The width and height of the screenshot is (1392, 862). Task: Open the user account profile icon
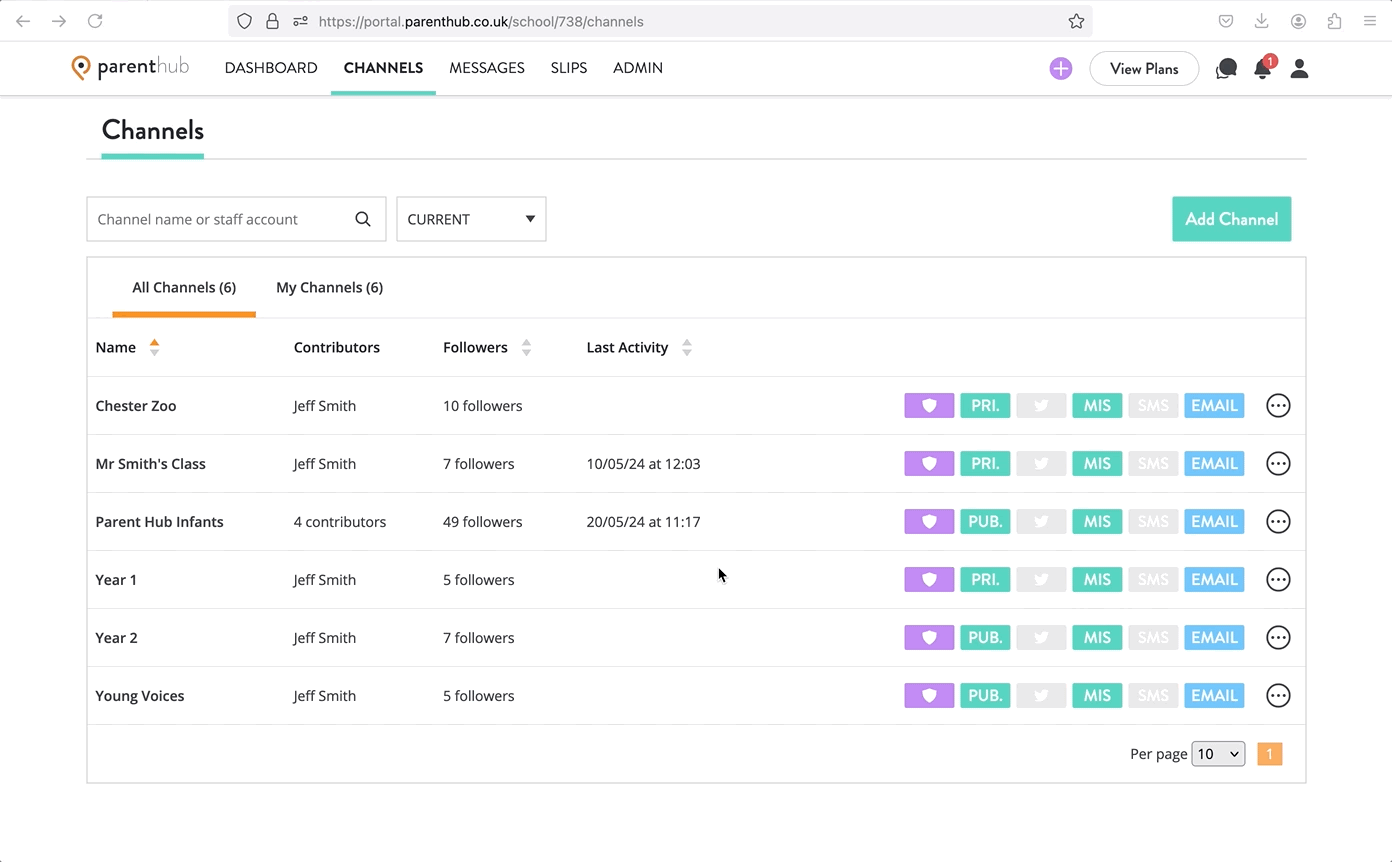[1299, 68]
